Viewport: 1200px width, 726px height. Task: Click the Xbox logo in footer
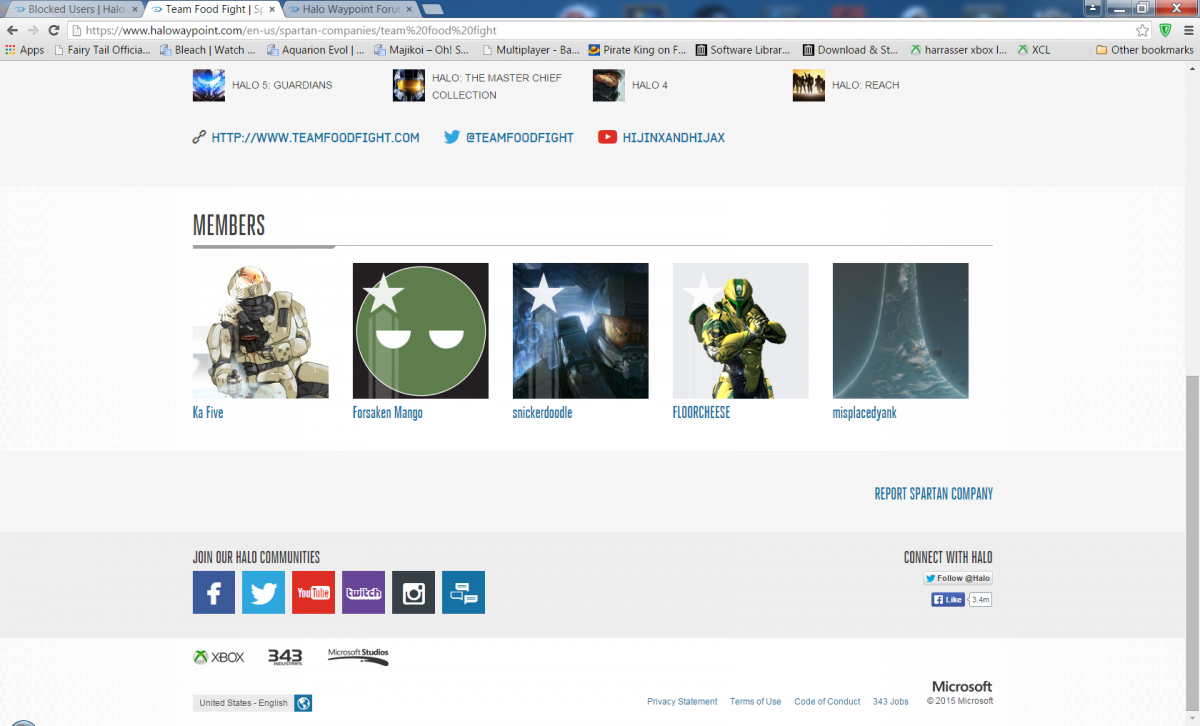(219, 657)
